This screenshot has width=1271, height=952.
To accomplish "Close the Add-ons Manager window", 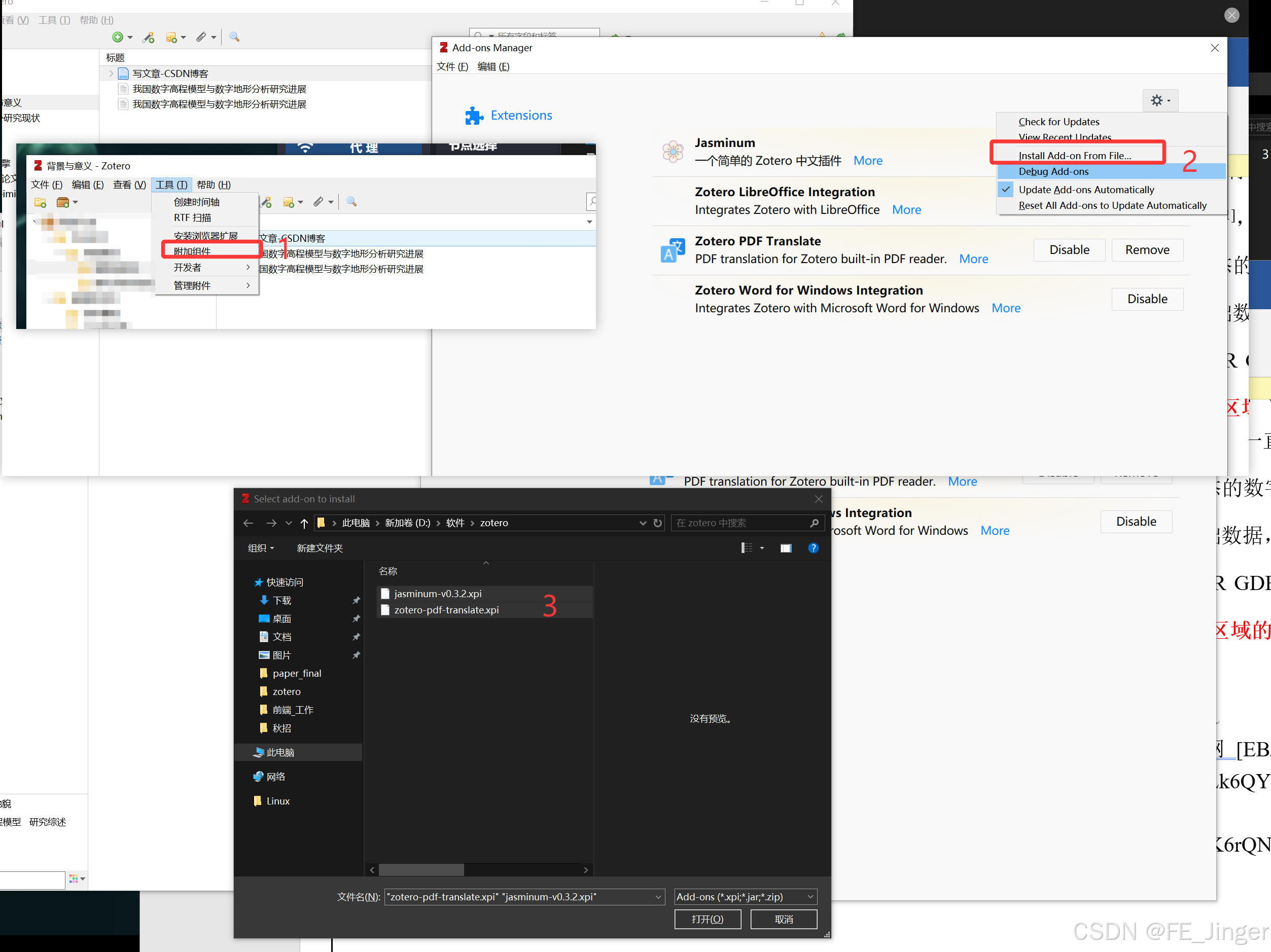I will (x=1214, y=48).
